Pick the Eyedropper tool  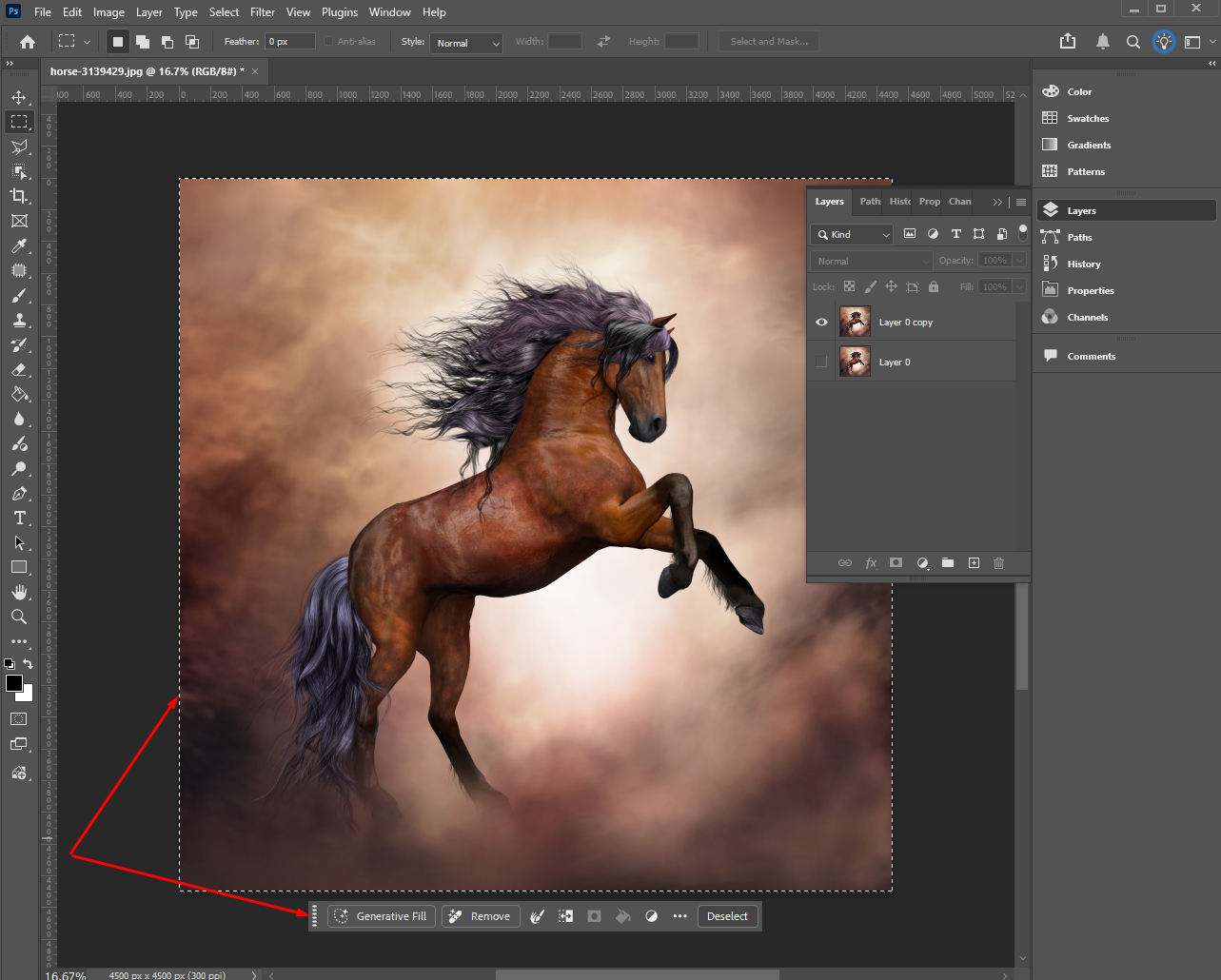(x=20, y=245)
